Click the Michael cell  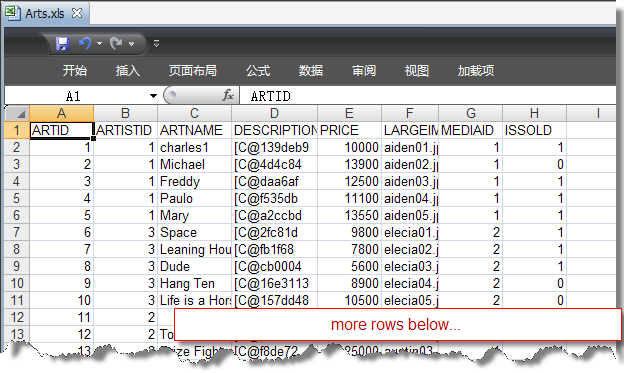(x=195, y=164)
